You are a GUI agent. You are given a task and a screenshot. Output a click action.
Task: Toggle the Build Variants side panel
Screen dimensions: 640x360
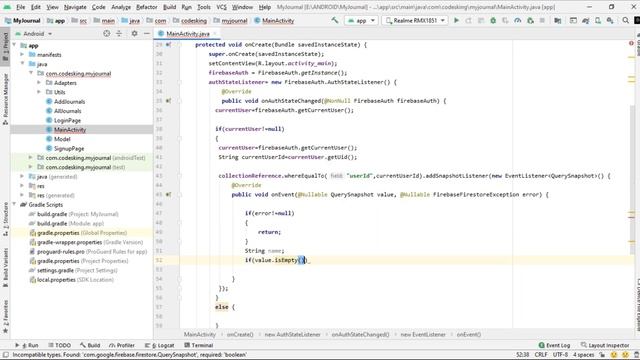5,267
